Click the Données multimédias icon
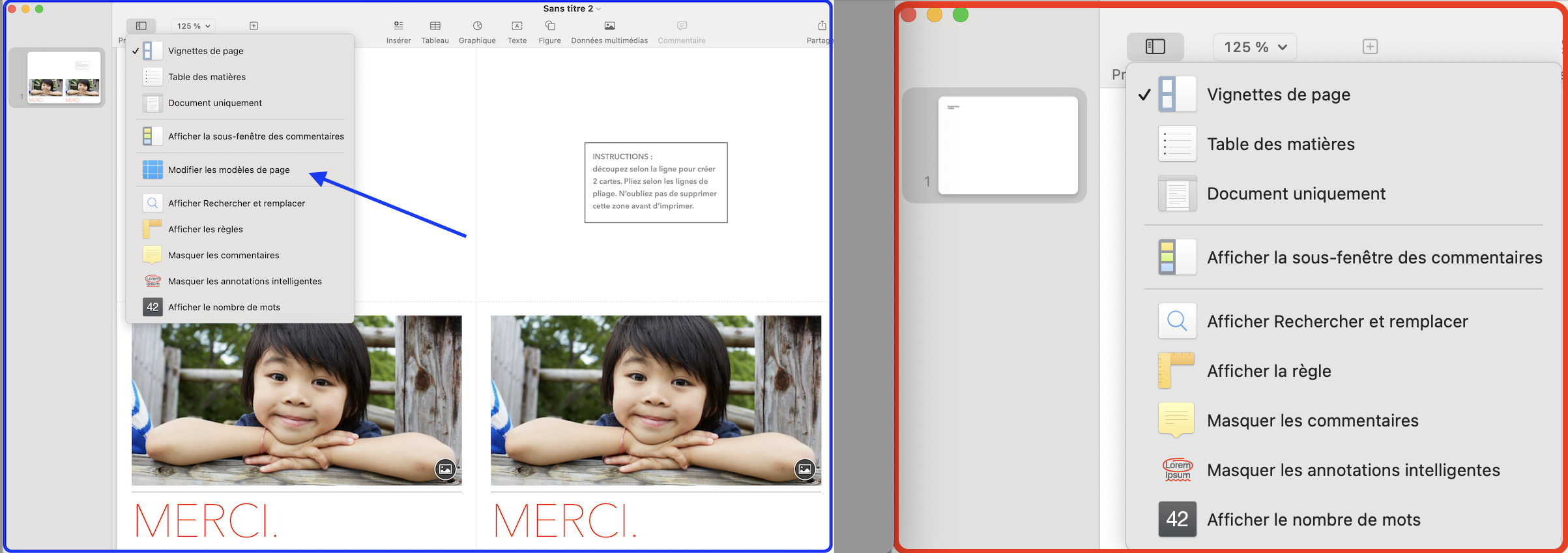Screen dimensions: 1568x553 pos(609,26)
